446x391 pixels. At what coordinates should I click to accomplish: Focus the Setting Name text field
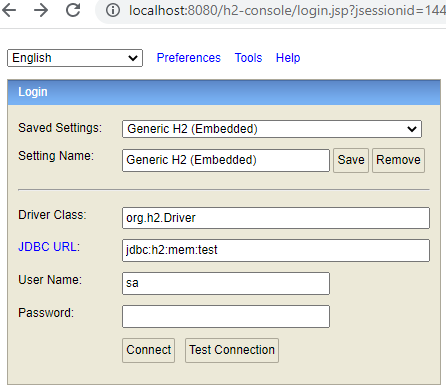point(226,160)
